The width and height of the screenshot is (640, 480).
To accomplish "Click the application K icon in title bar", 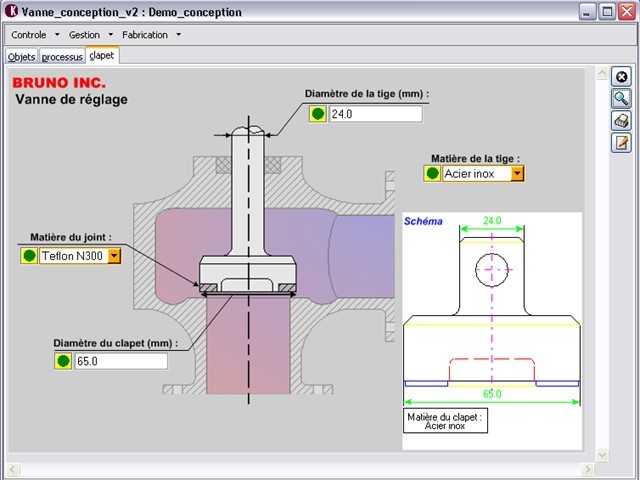I will (11, 11).
